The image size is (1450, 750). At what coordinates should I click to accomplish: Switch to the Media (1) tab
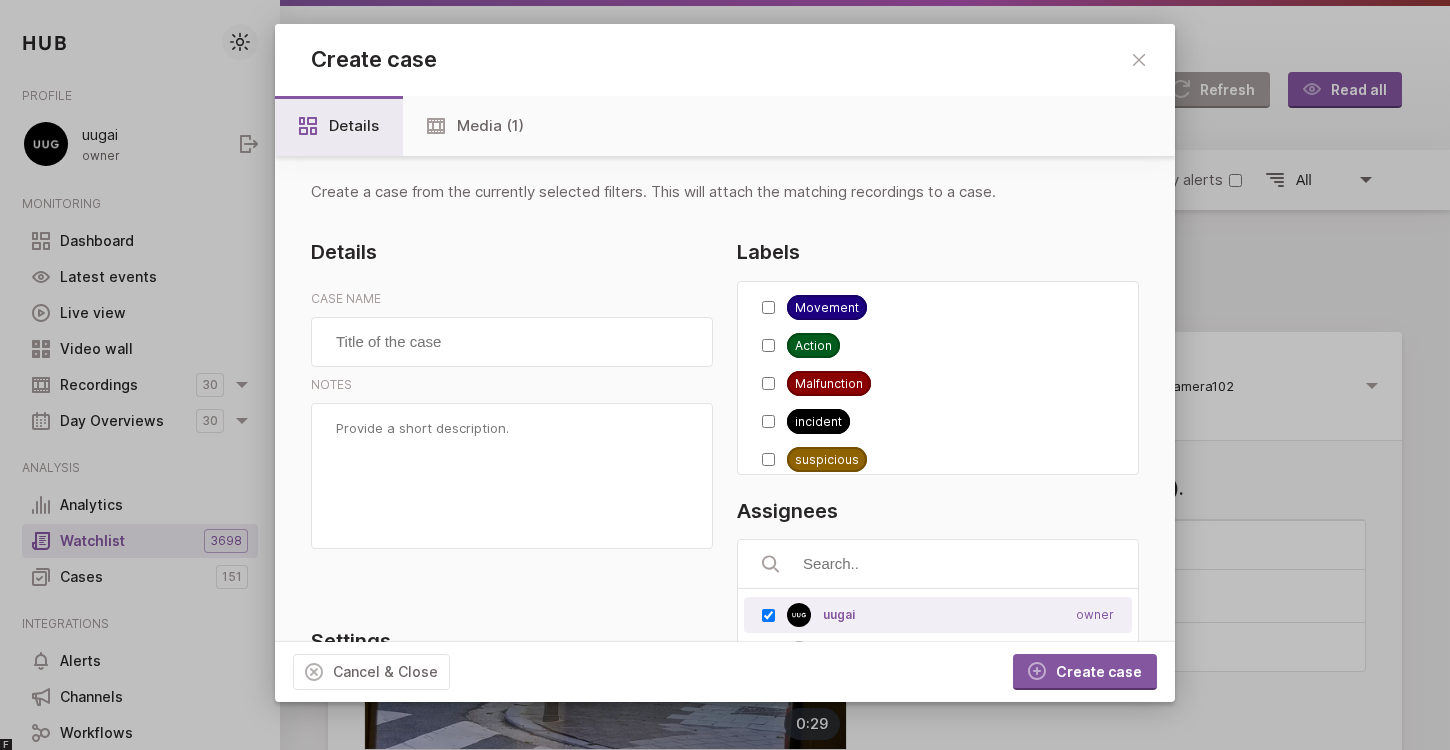pos(475,126)
